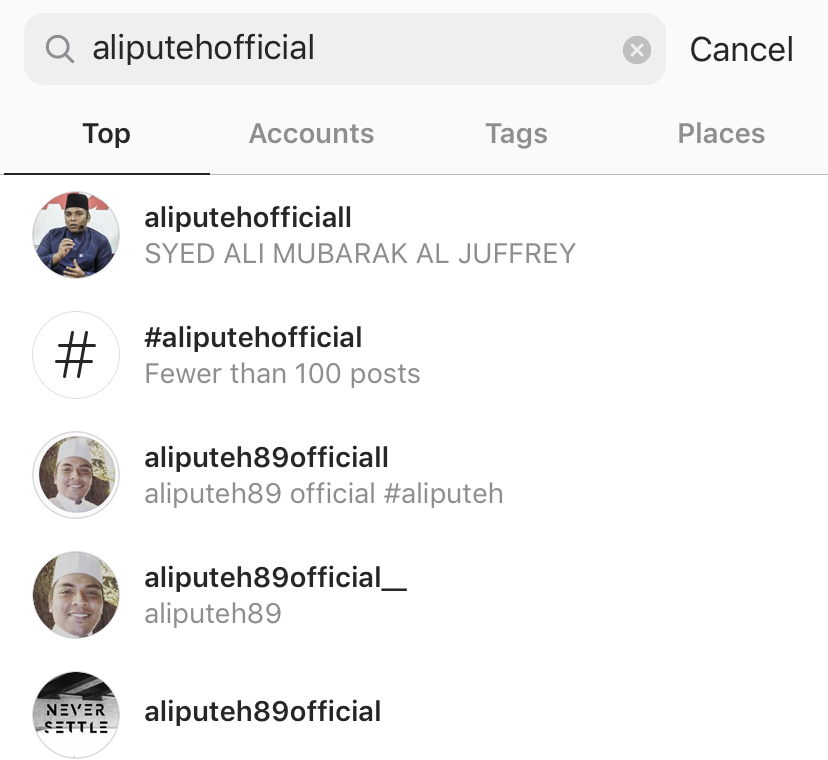
Task: Open the #aliputehofficial hashtag result
Action: click(253, 338)
